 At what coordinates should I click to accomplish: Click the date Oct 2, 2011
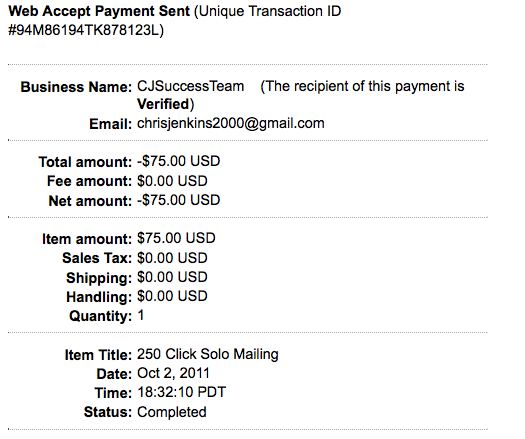(x=173, y=373)
